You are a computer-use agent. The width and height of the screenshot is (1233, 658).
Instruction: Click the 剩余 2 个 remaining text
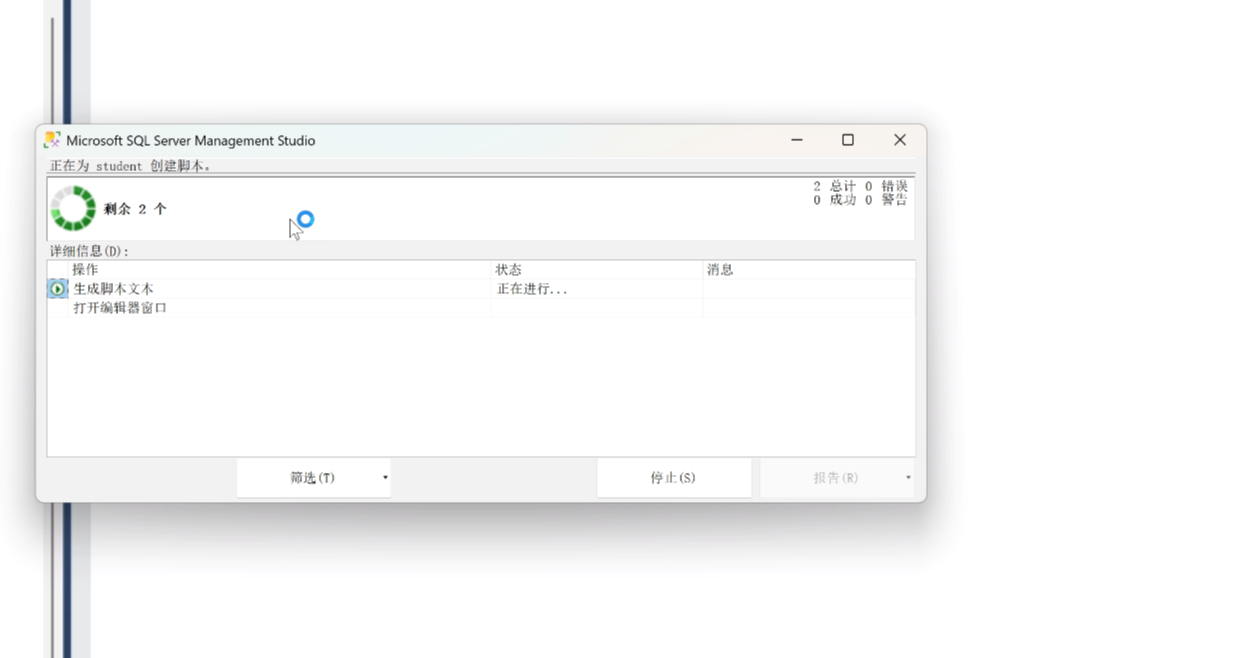[x=135, y=209]
